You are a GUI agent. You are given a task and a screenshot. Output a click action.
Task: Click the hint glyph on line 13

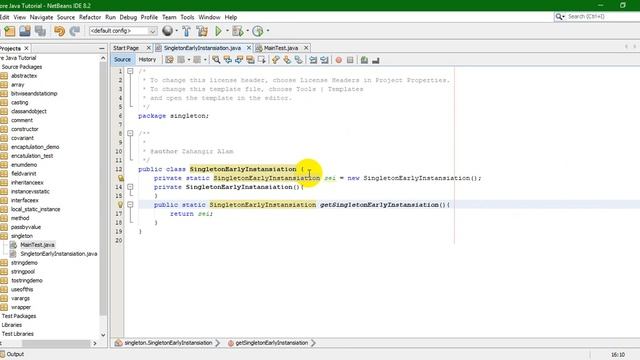[121, 178]
